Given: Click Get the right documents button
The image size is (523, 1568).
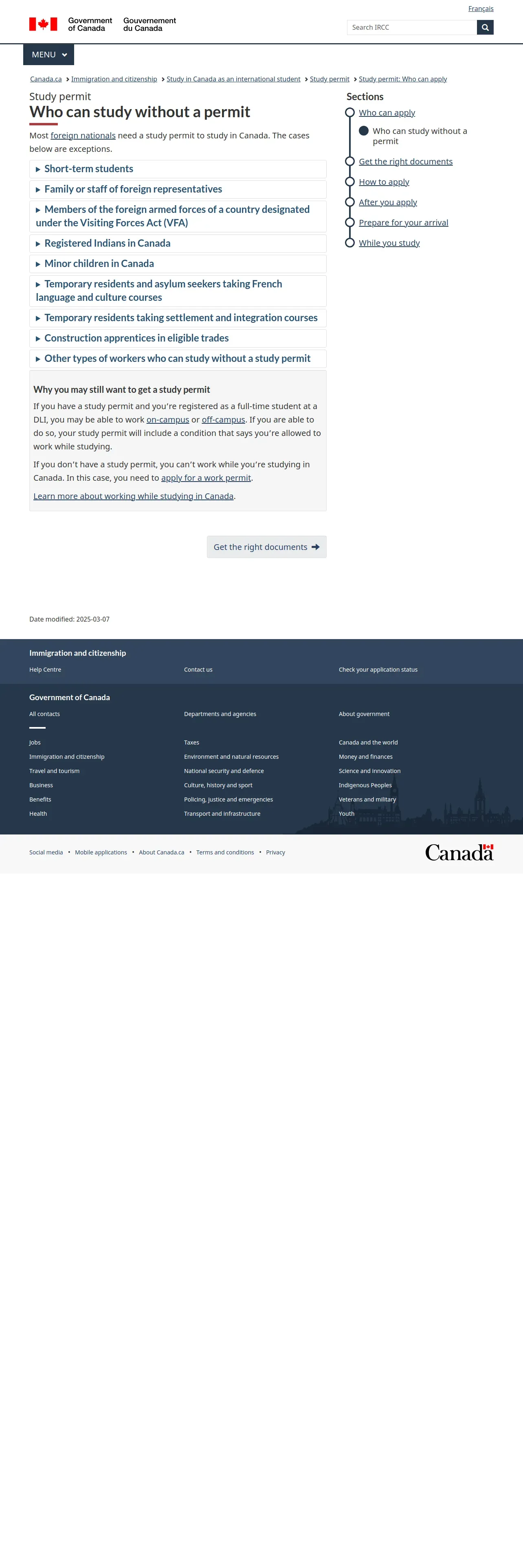Looking at the screenshot, I should coord(267,547).
